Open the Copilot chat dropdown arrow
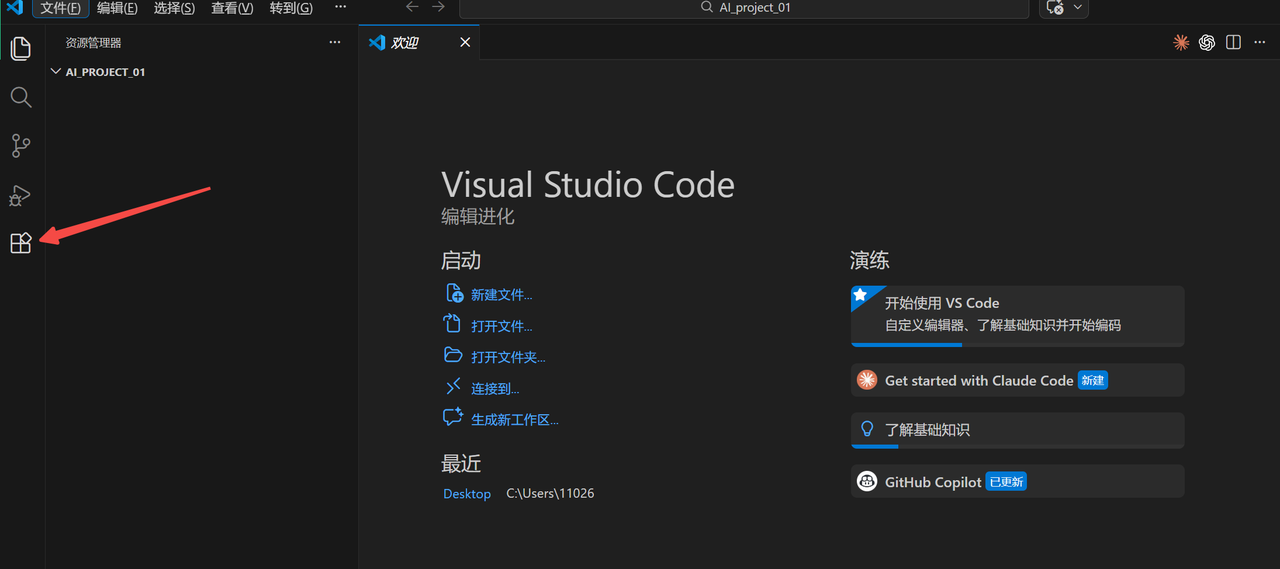 (x=1078, y=7)
